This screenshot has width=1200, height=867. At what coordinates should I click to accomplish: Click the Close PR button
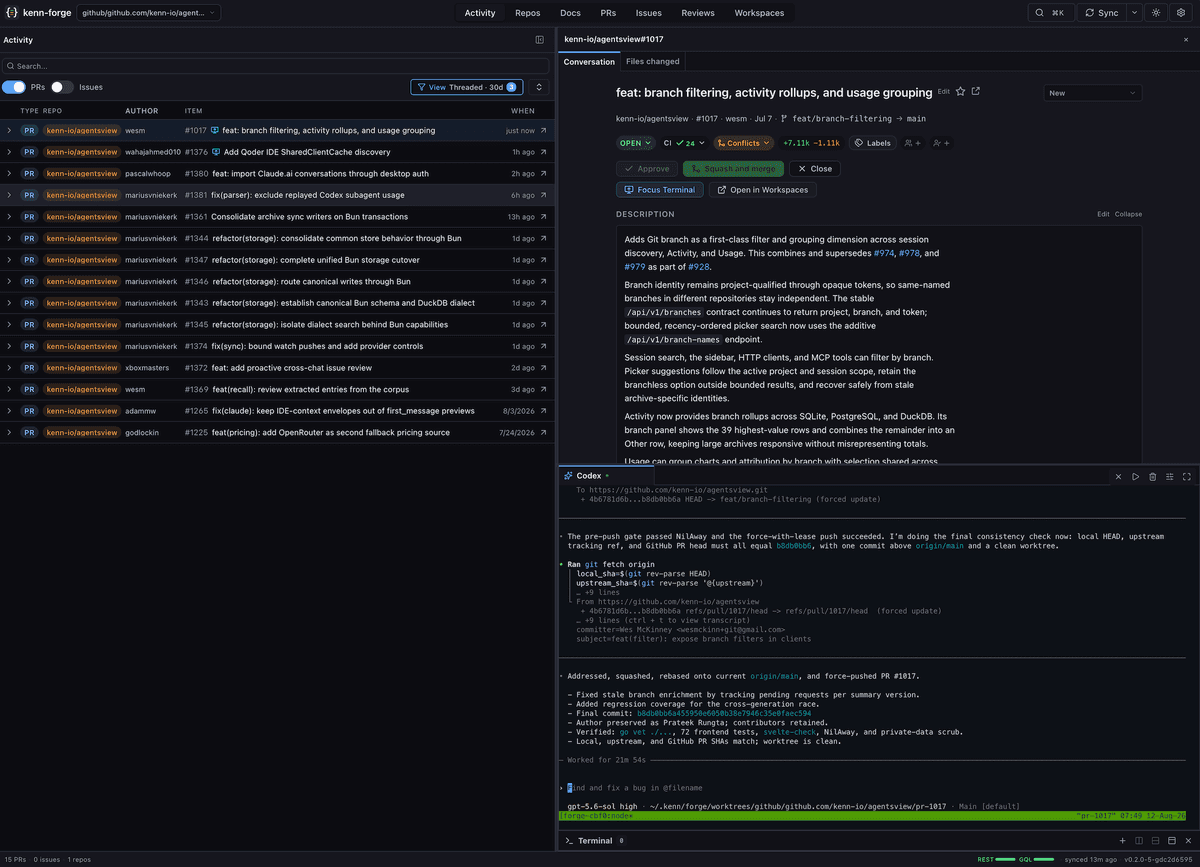[x=815, y=169]
